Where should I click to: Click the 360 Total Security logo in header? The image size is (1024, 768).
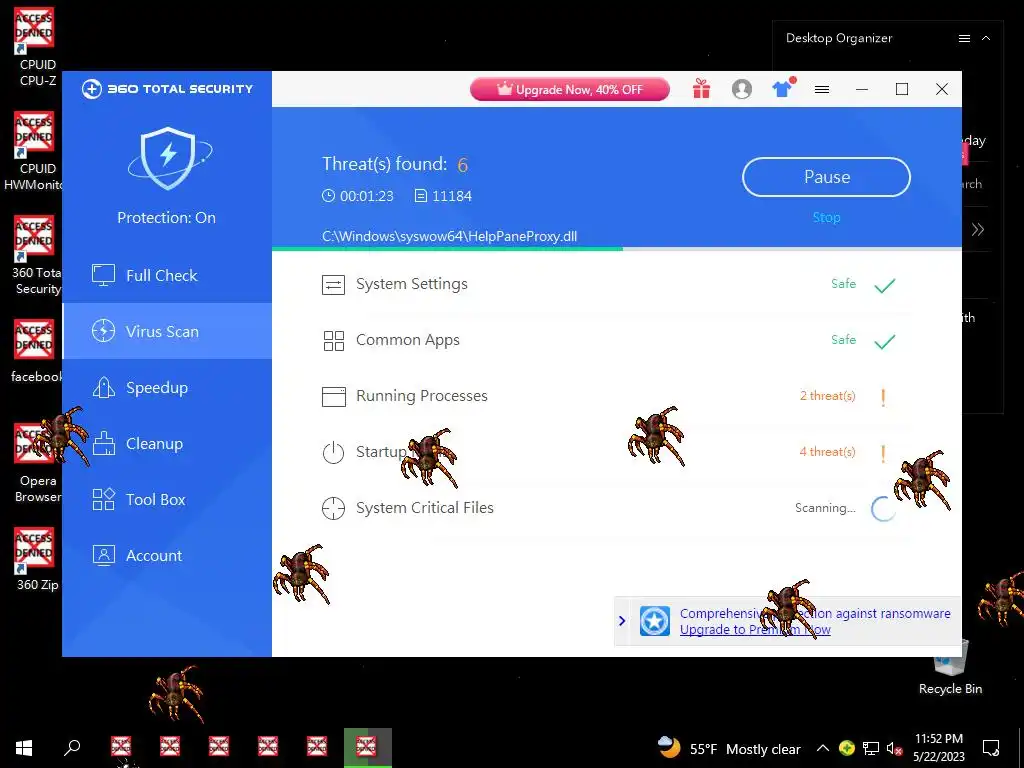tap(167, 89)
